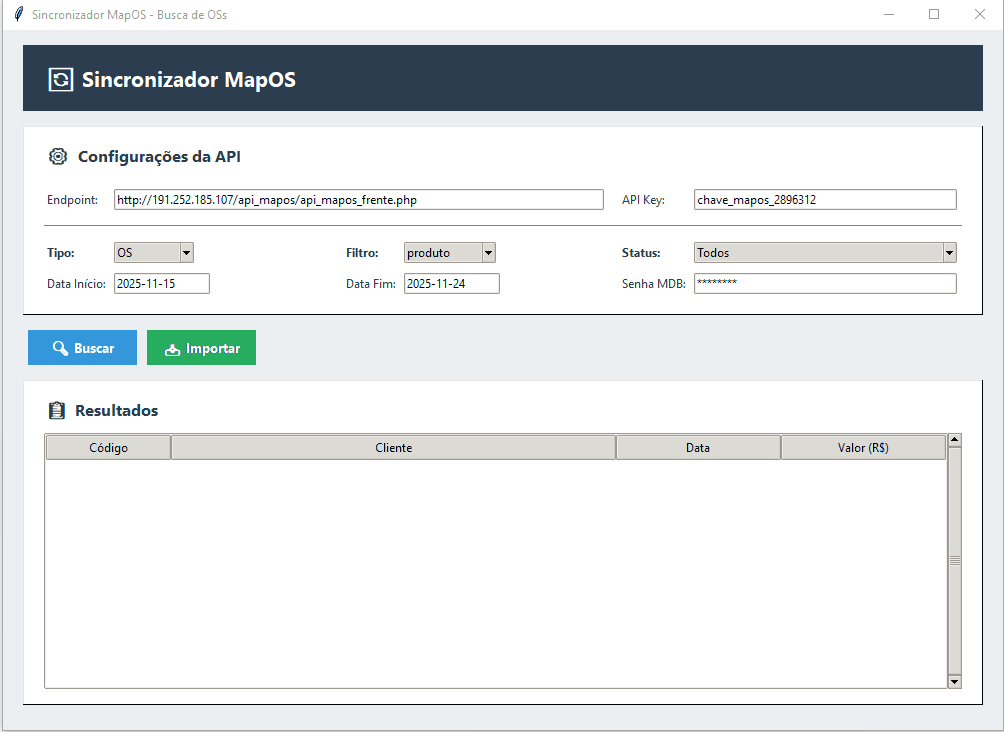1004x732 pixels.
Task: Click the clipboard icon next to Resultados
Action: tap(57, 410)
